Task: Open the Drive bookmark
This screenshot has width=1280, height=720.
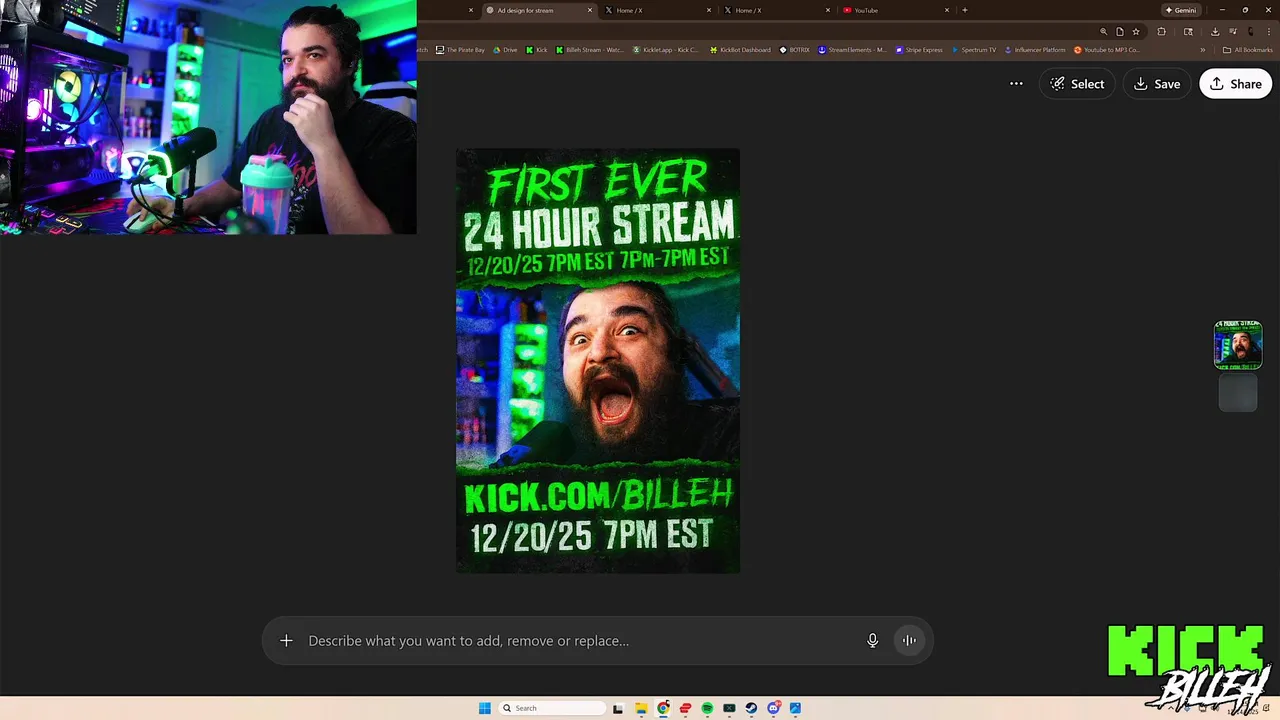Action: [505, 50]
